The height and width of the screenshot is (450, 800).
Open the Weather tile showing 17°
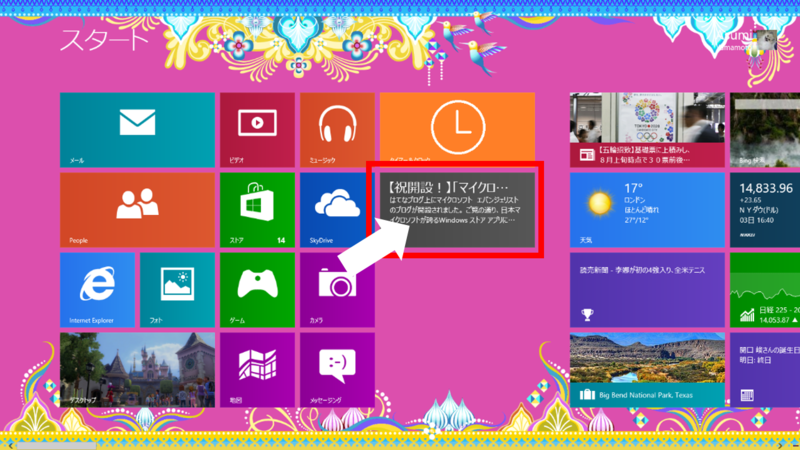647,210
